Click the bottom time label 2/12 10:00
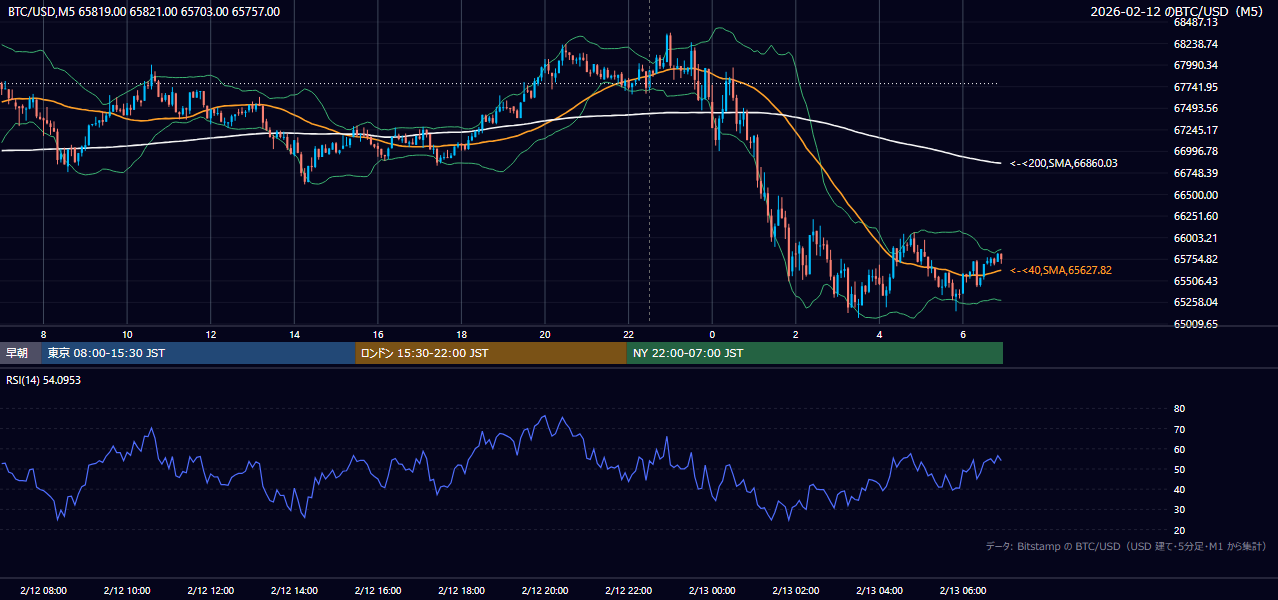The width and height of the screenshot is (1278, 600). [127, 591]
